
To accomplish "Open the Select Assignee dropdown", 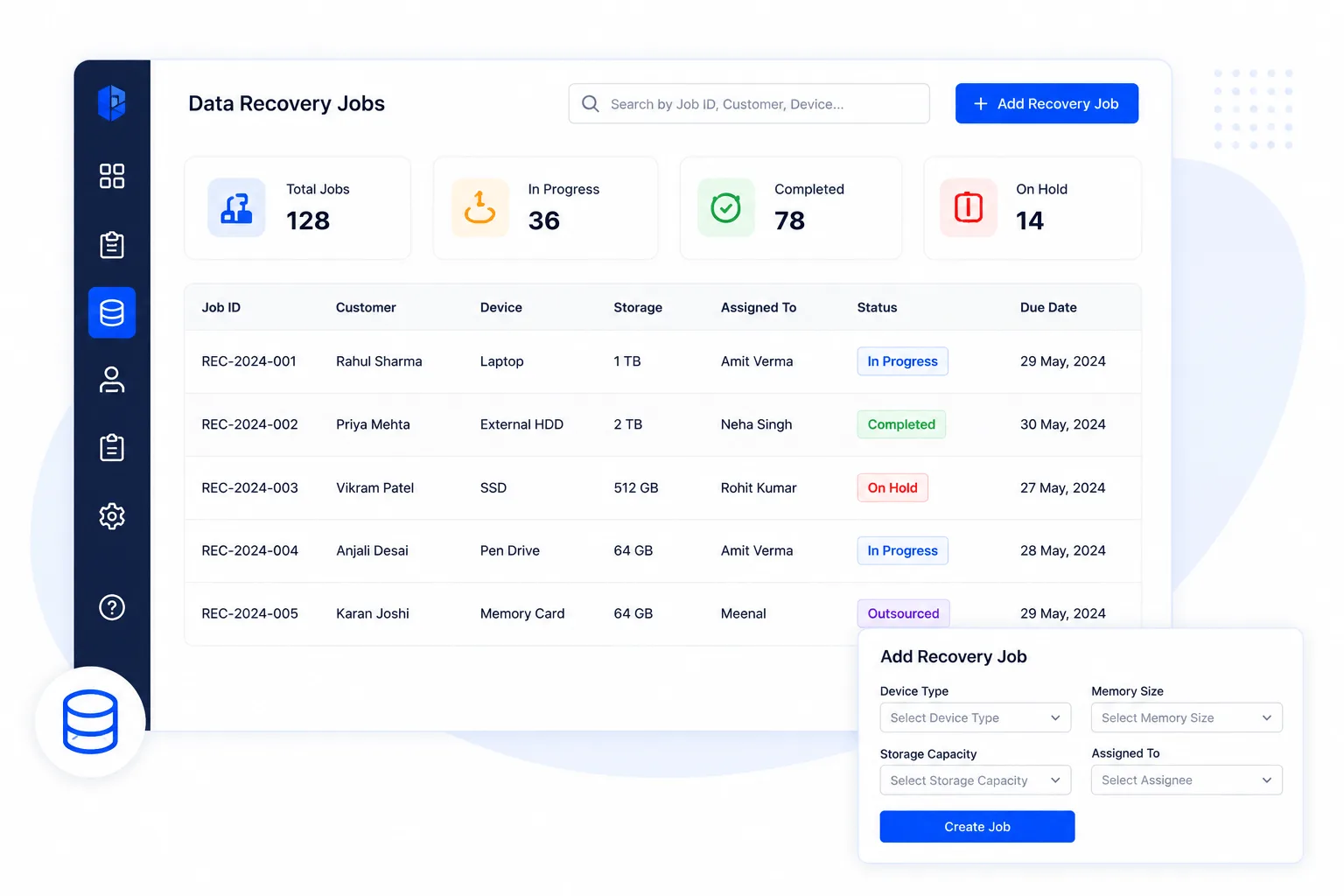I will pyautogui.click(x=1186, y=780).
